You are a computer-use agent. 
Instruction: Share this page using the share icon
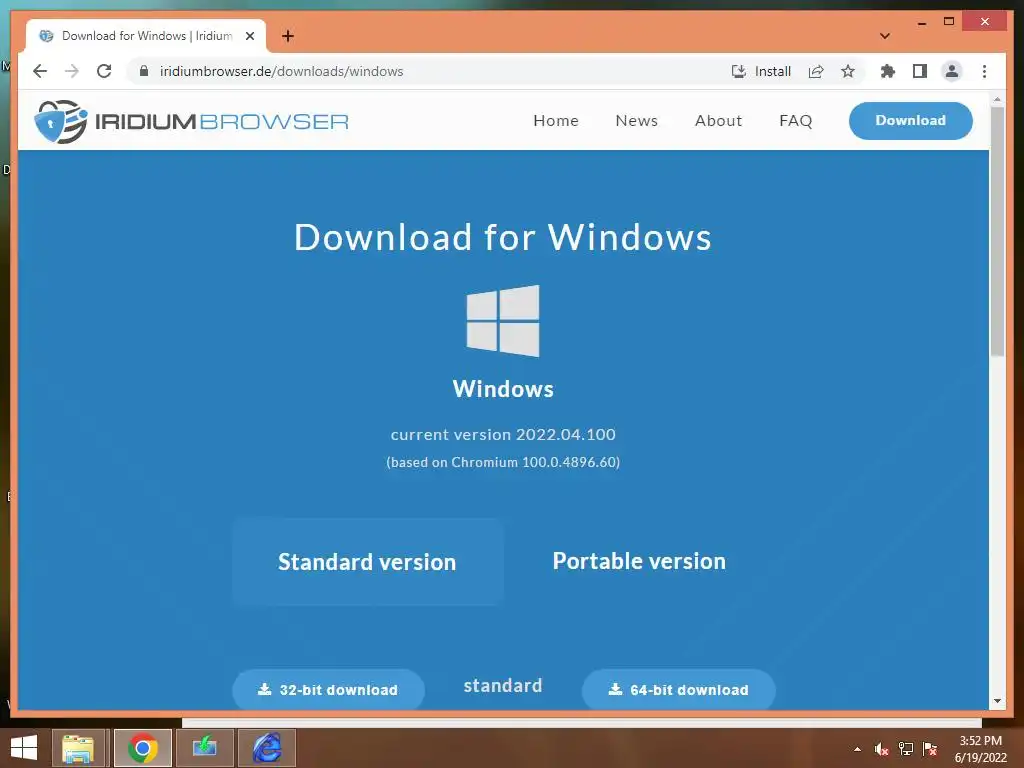click(x=816, y=71)
